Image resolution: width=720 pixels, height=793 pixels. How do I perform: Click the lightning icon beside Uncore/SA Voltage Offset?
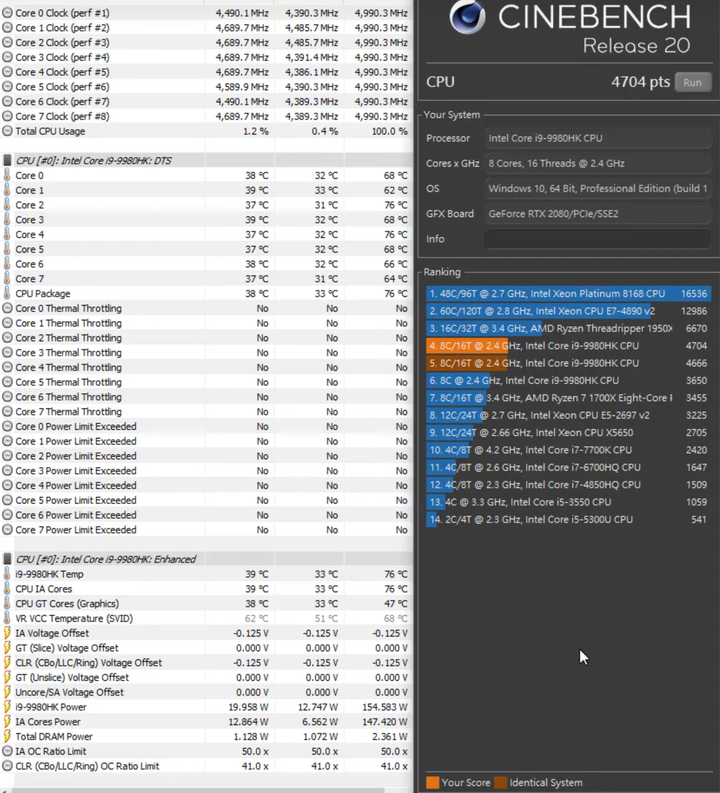7,692
